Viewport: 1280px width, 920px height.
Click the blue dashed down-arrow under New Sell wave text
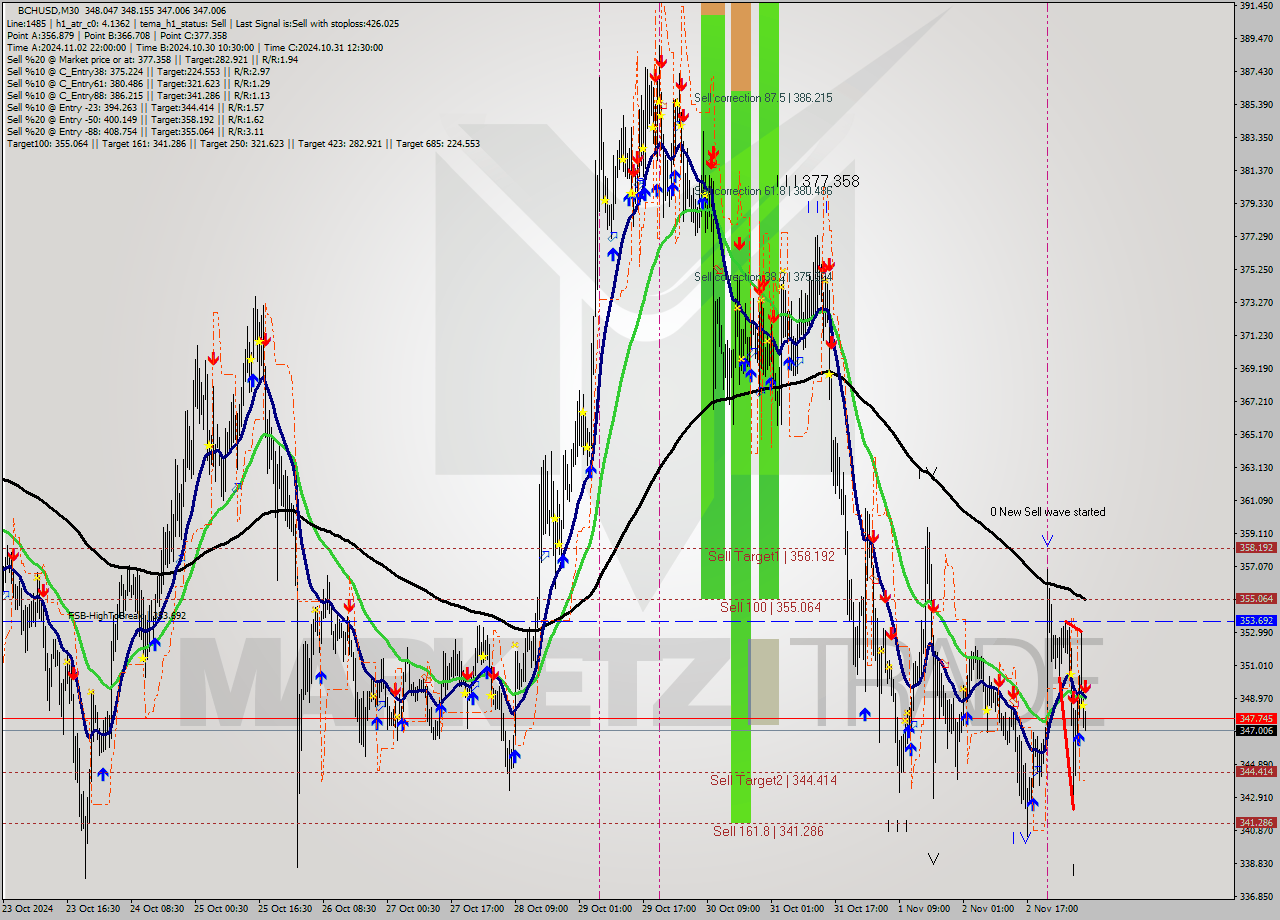point(1048,540)
